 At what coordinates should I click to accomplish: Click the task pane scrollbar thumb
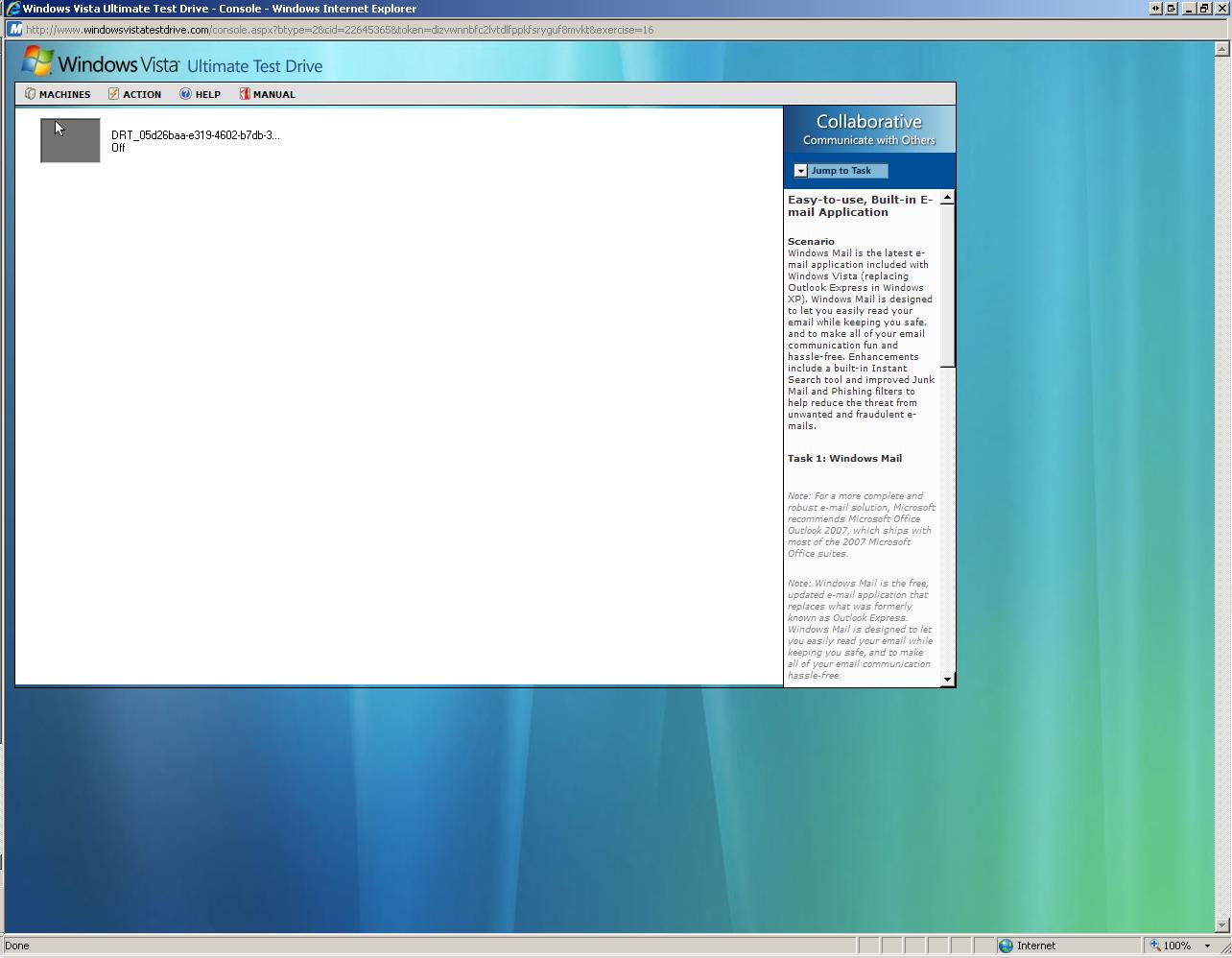(x=948, y=286)
